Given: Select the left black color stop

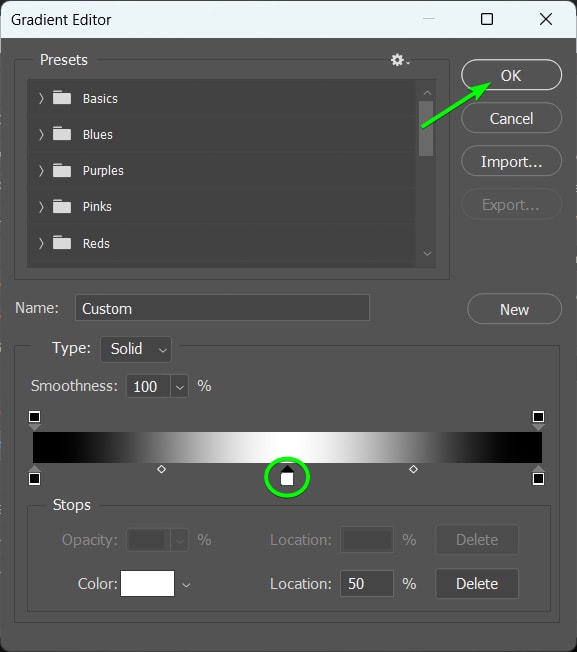Looking at the screenshot, I should 35,476.
